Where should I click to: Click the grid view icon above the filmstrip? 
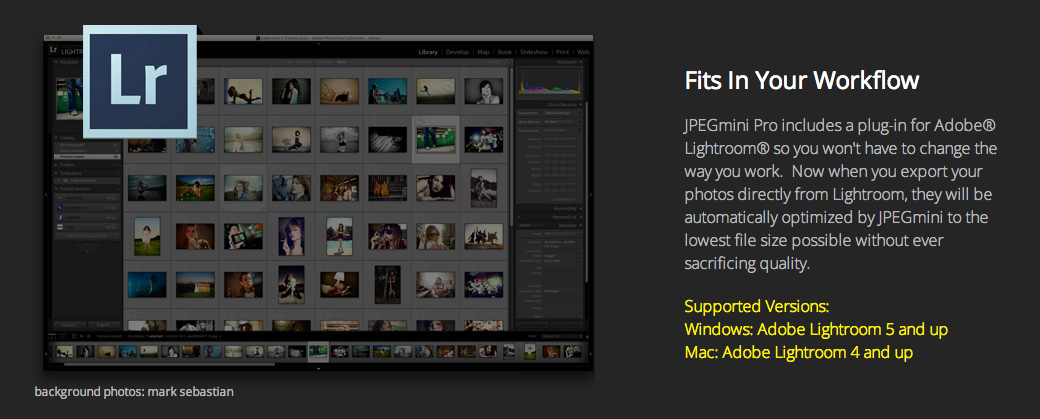pyautogui.click(x=74, y=337)
